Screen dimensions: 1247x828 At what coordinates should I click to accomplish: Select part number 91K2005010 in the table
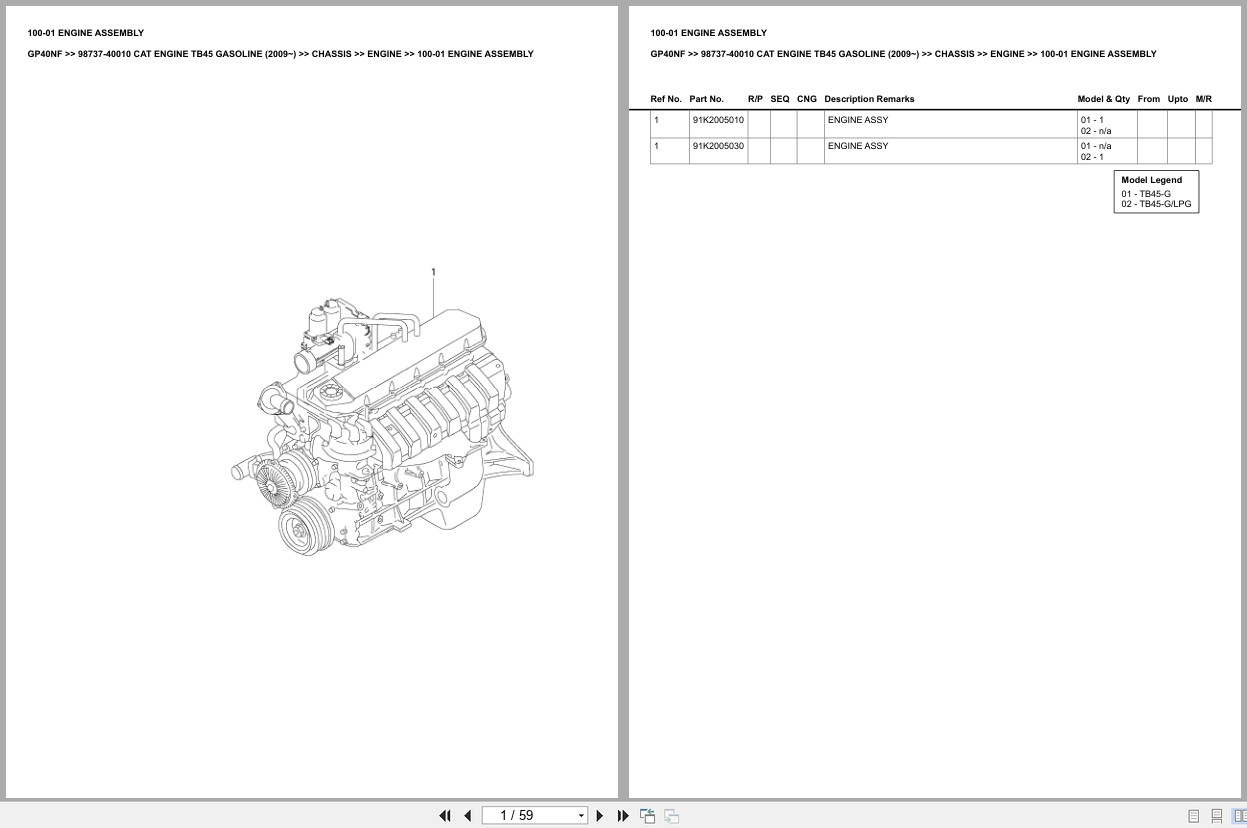pos(718,119)
